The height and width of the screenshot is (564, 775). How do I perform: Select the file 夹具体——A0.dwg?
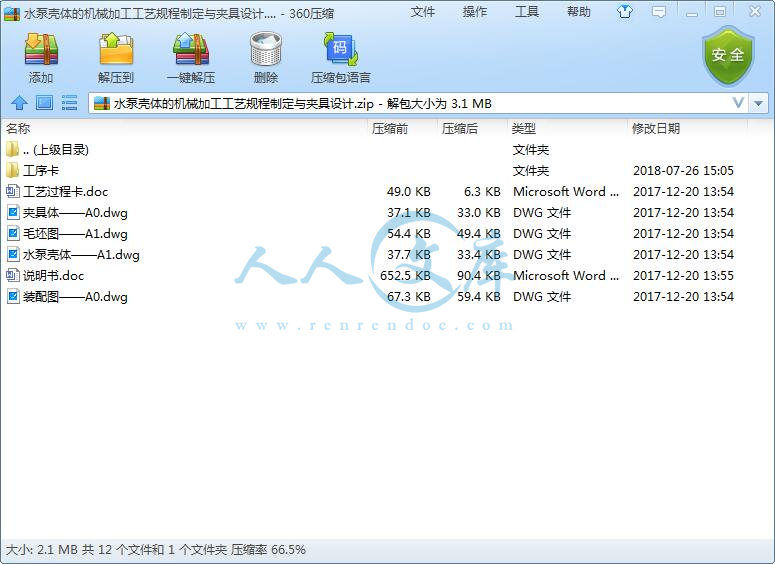75,213
